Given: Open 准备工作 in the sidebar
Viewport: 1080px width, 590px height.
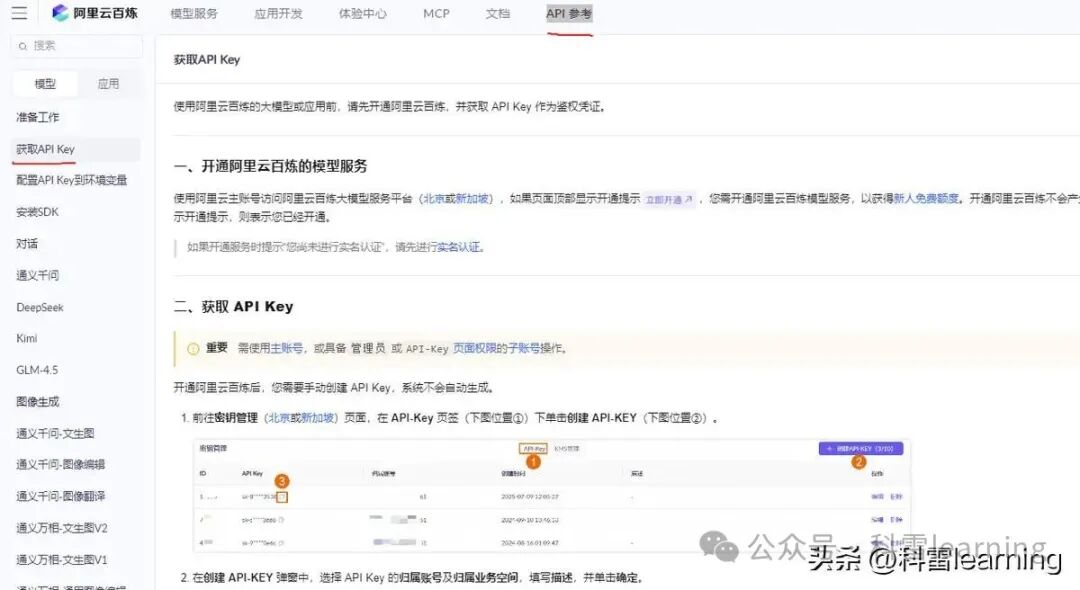Looking at the screenshot, I should (38, 117).
